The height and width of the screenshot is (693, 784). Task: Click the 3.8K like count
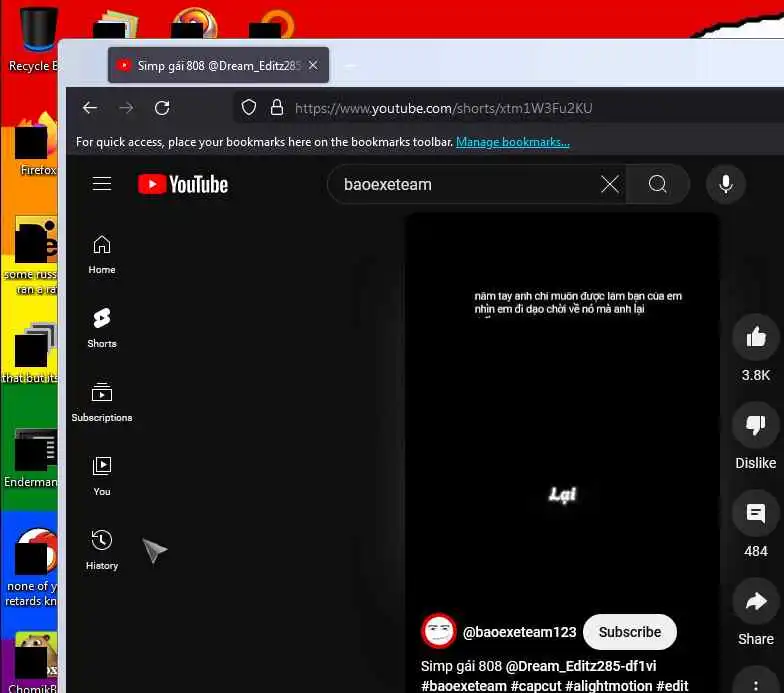coord(756,375)
